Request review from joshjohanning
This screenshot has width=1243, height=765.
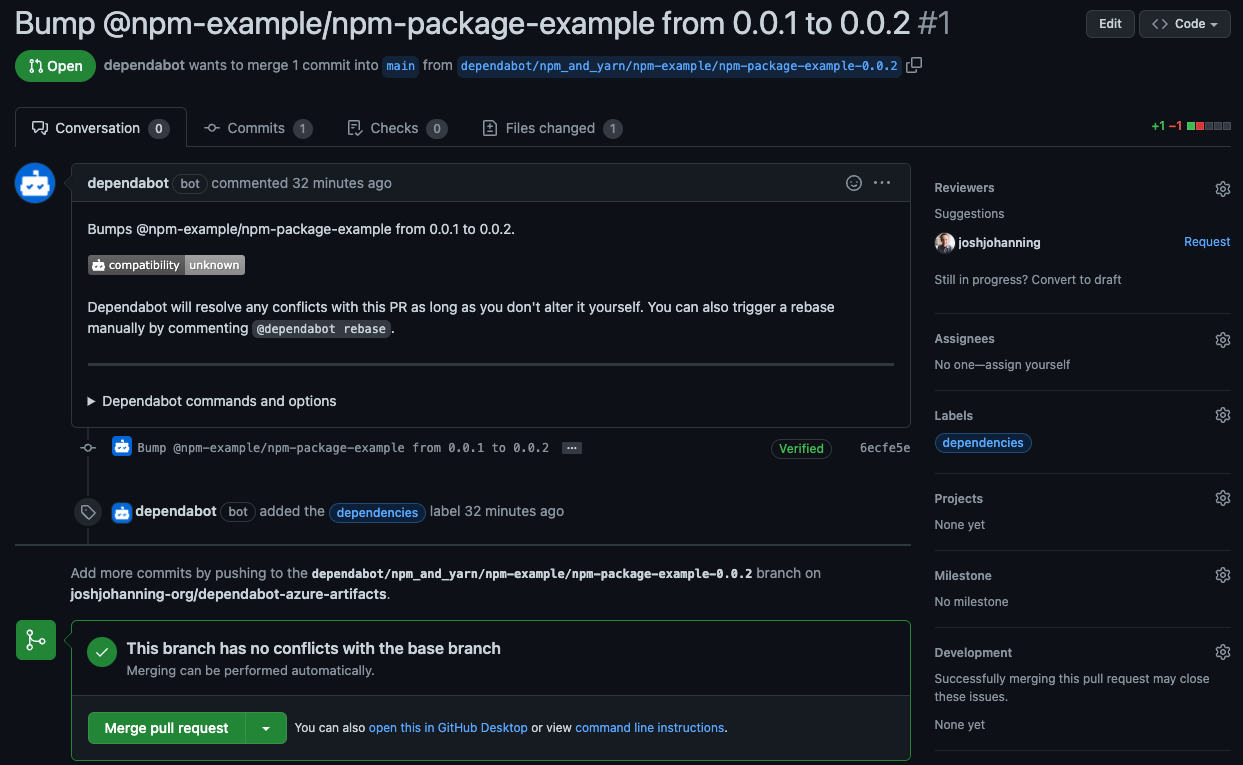point(1206,242)
